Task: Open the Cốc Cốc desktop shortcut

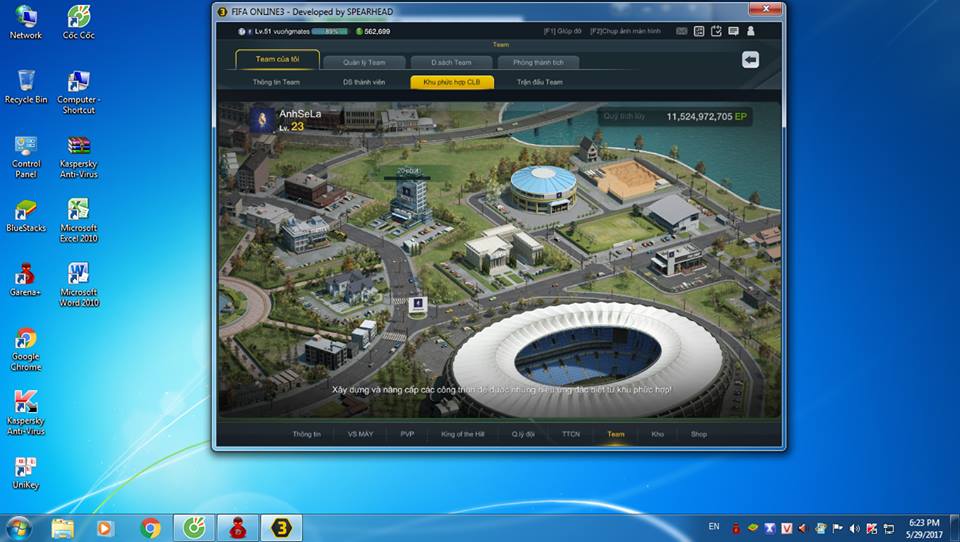Action: [x=78, y=23]
